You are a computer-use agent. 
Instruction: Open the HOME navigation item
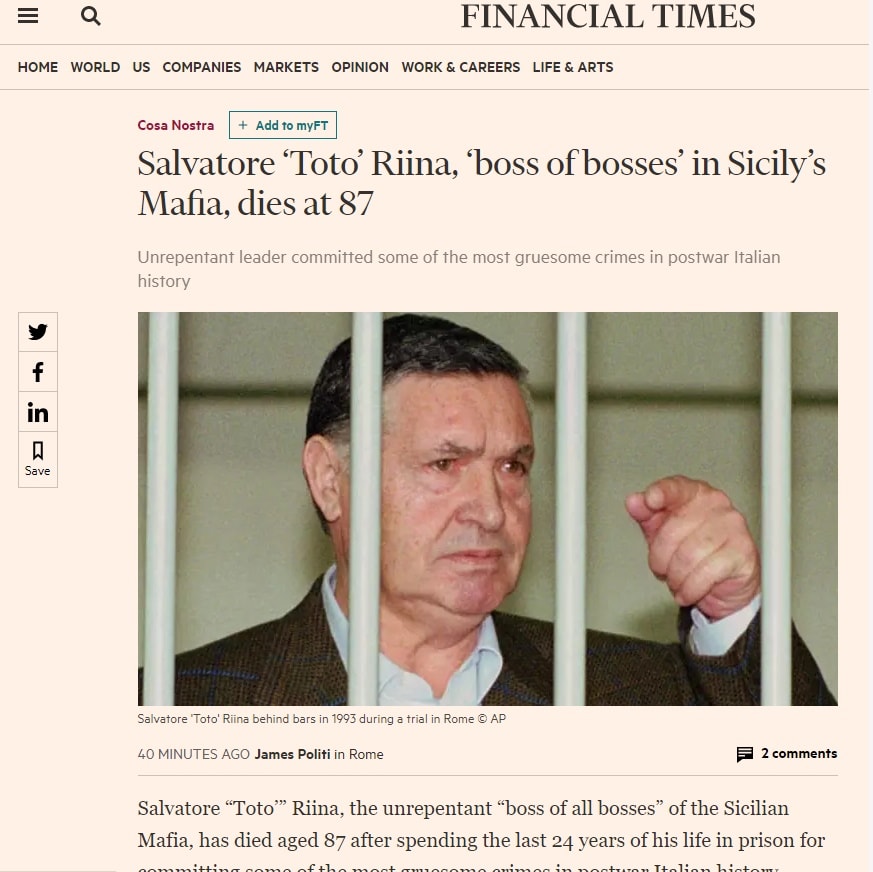[38, 67]
